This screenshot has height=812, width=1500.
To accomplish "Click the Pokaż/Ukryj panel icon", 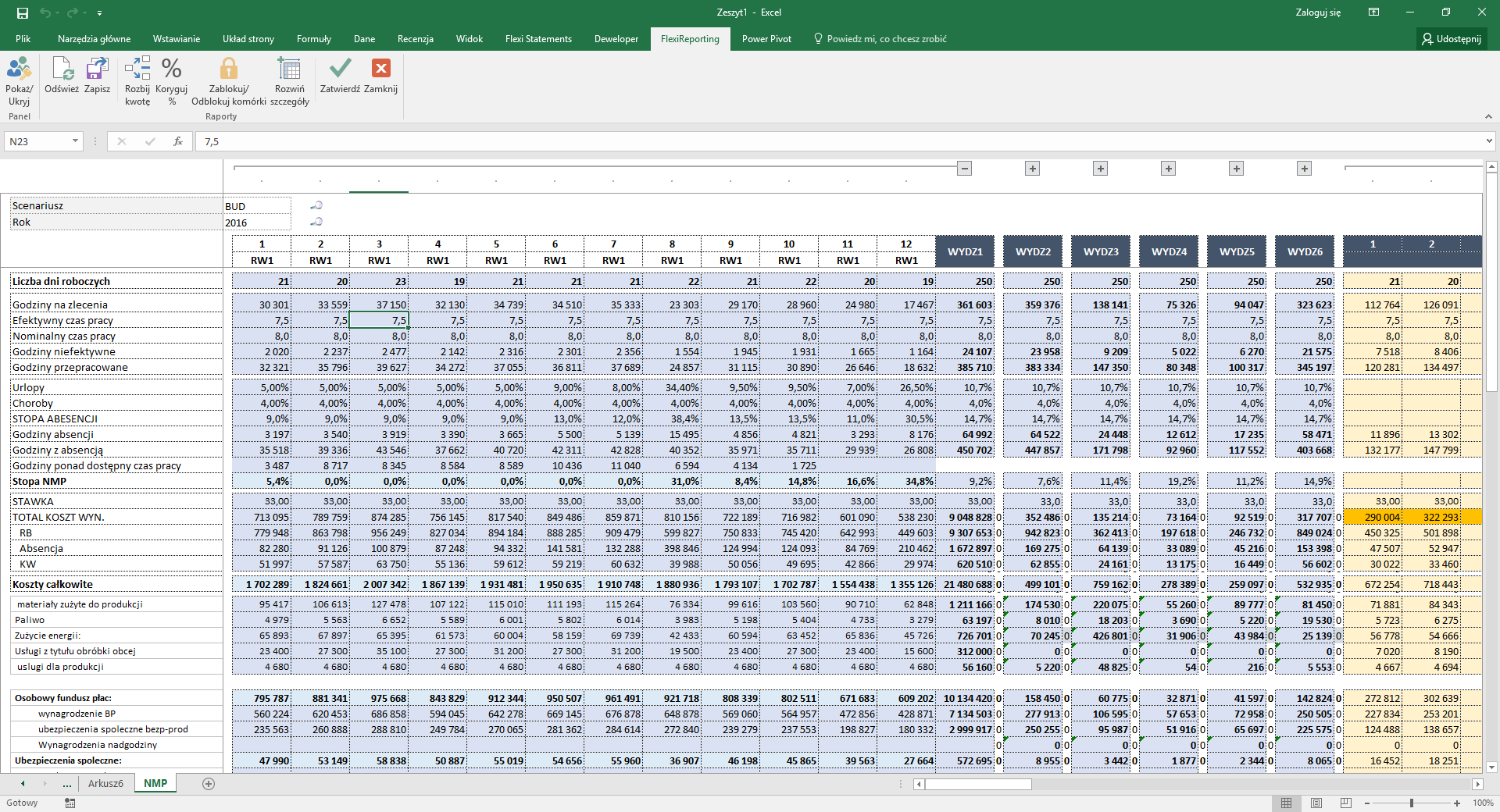I will [x=19, y=70].
